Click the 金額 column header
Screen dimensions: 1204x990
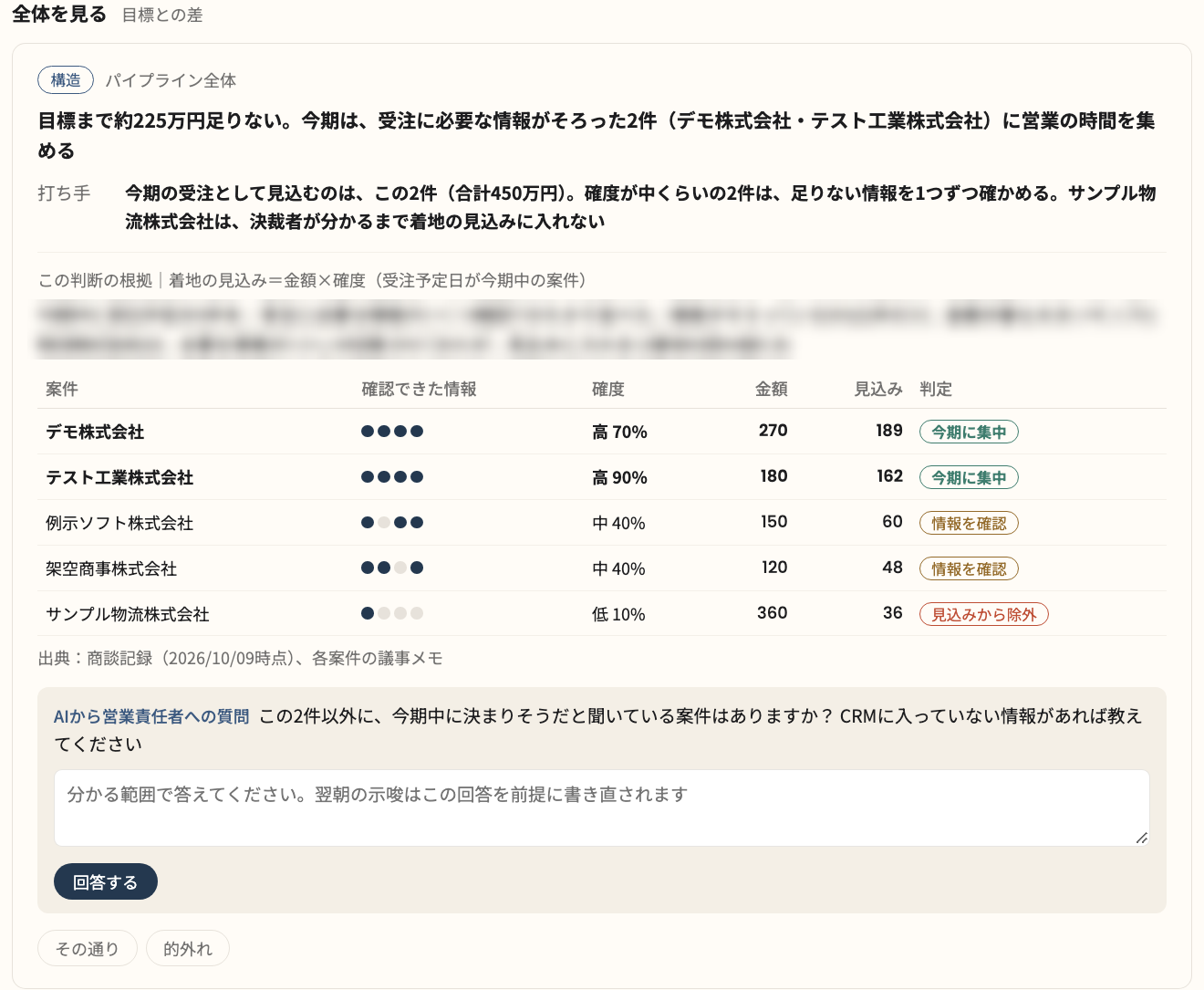(772, 390)
